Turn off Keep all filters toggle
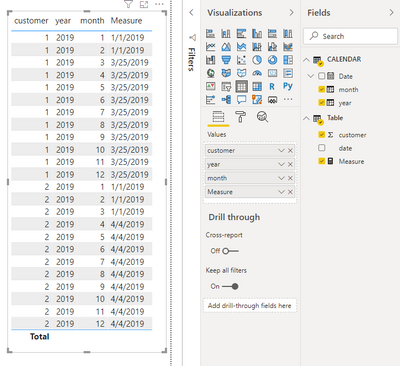 click(230, 286)
